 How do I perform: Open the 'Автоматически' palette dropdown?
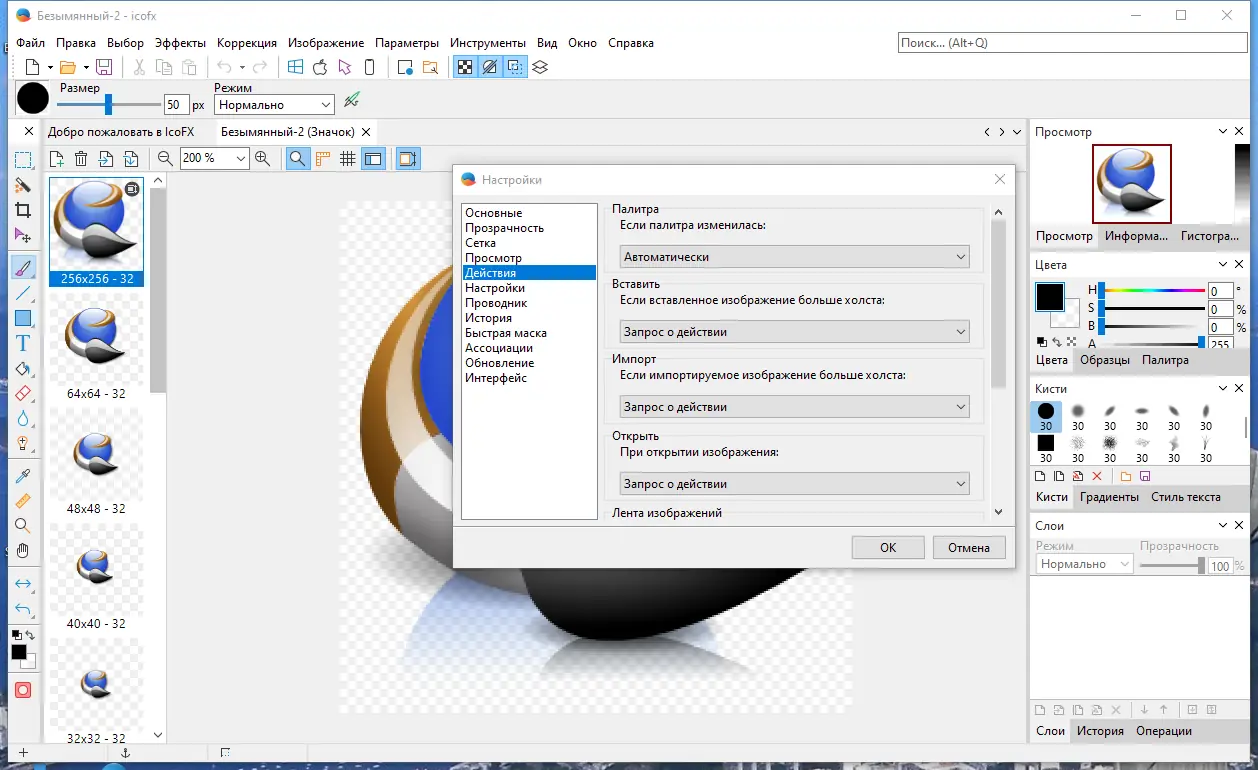coord(795,257)
